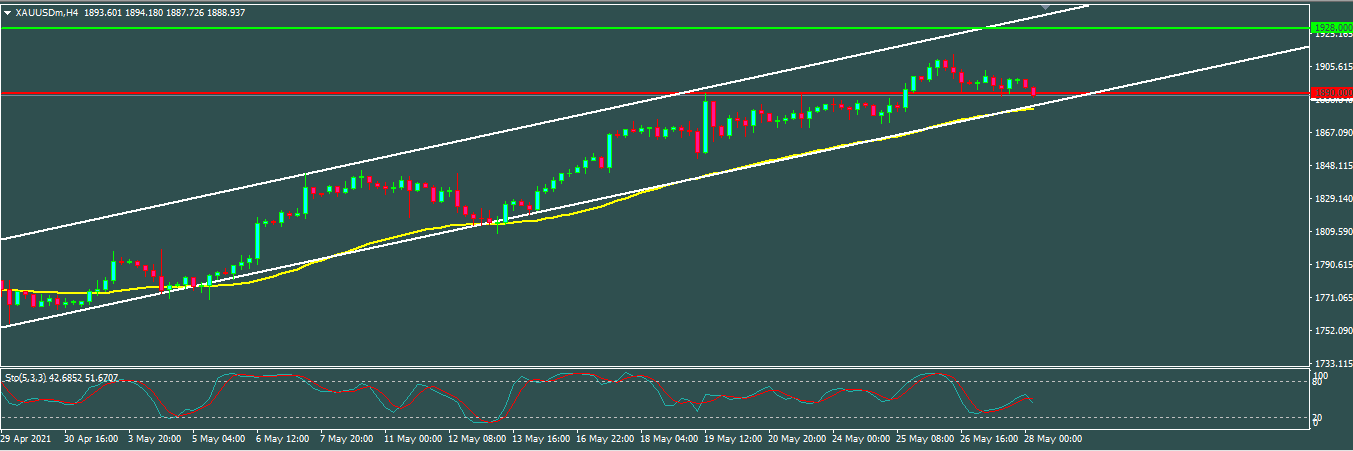Click the 1752.000 value on price scale
This screenshot has width=1353, height=451.
1332,330
